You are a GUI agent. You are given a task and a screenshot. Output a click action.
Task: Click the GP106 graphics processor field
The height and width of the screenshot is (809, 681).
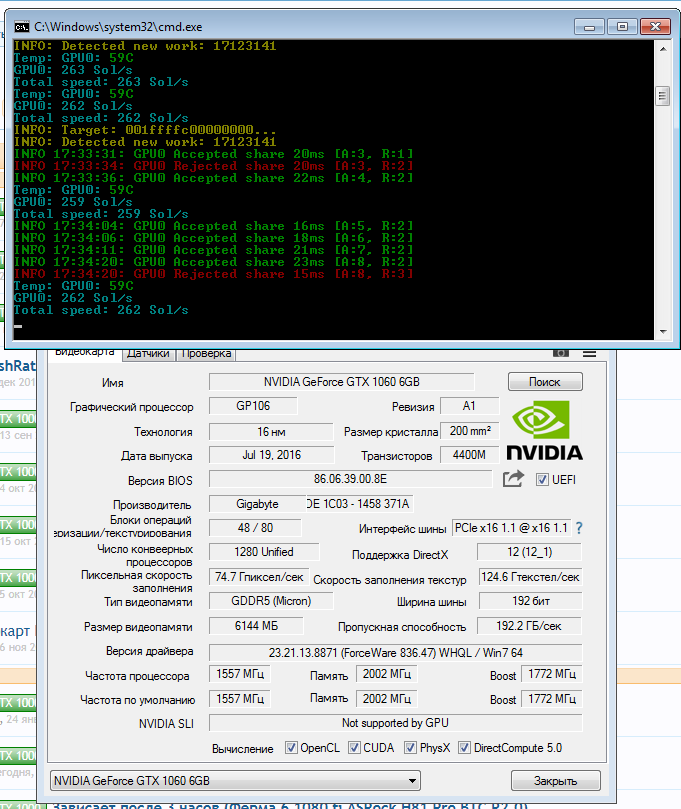pyautogui.click(x=253, y=406)
